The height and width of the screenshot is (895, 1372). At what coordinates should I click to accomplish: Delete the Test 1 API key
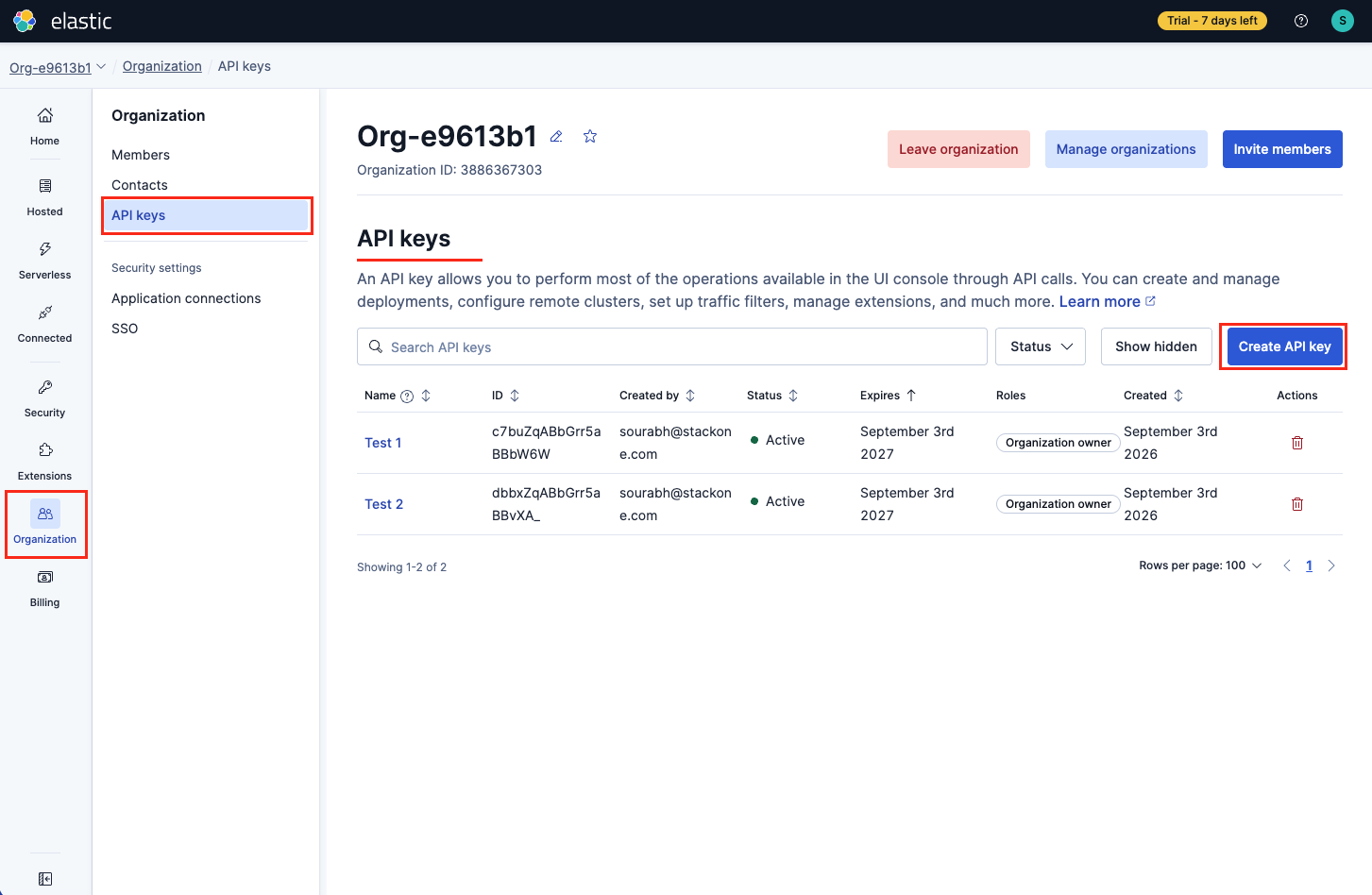click(x=1297, y=443)
